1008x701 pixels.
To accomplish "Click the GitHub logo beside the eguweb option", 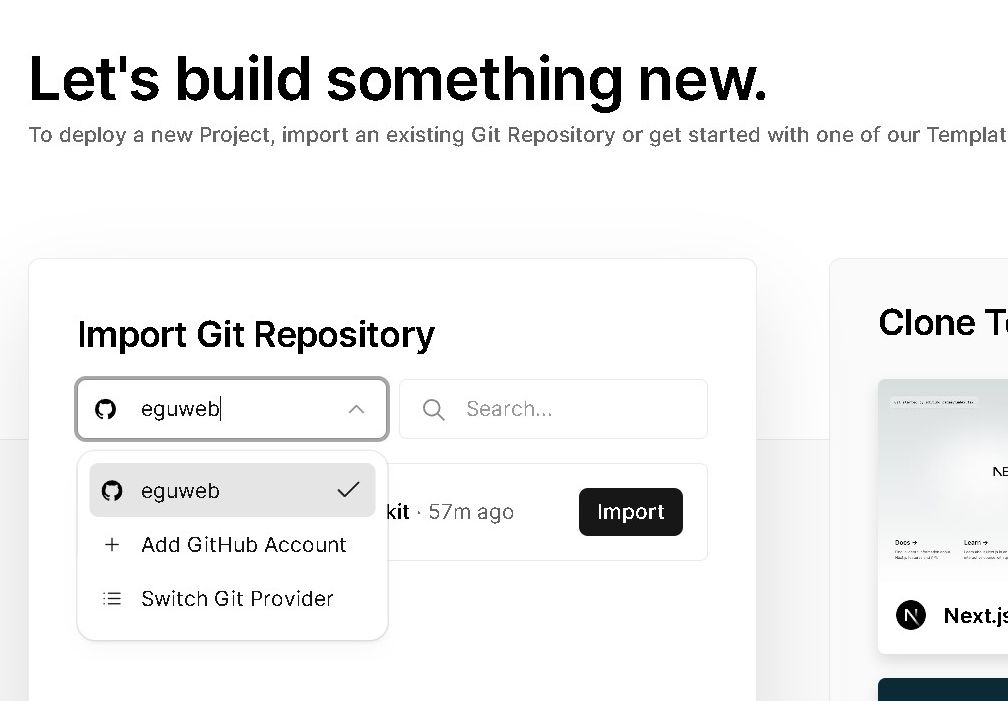I will coord(112,491).
